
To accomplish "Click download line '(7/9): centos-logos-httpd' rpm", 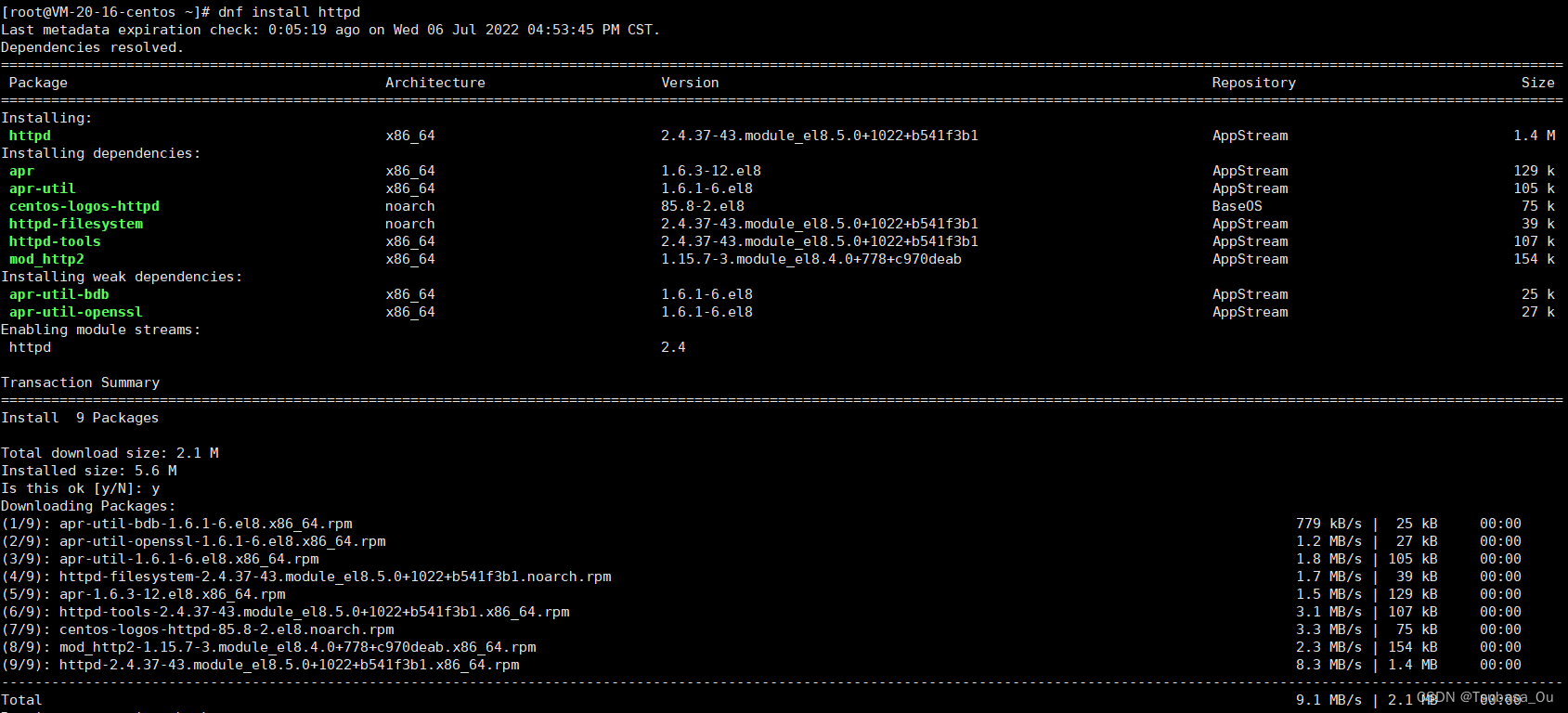I will click(x=198, y=629).
